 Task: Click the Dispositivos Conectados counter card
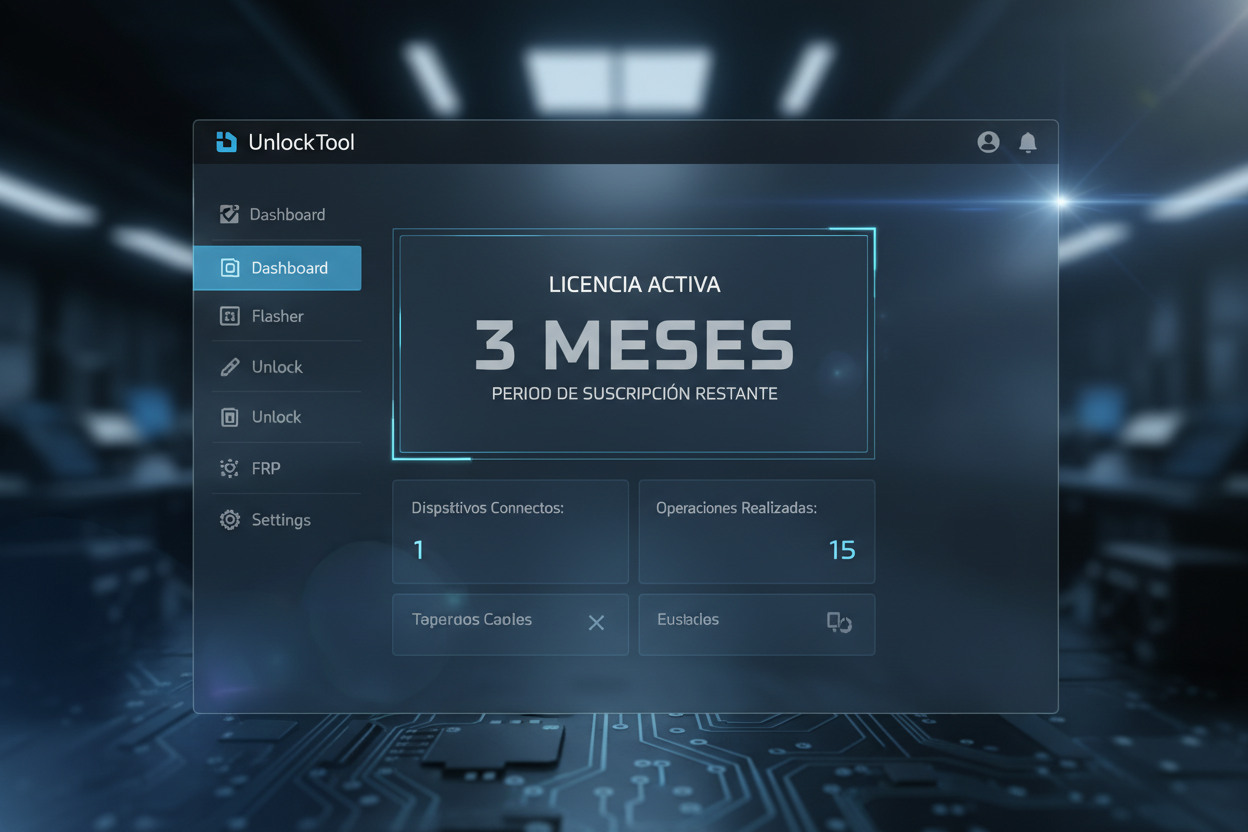(x=510, y=531)
